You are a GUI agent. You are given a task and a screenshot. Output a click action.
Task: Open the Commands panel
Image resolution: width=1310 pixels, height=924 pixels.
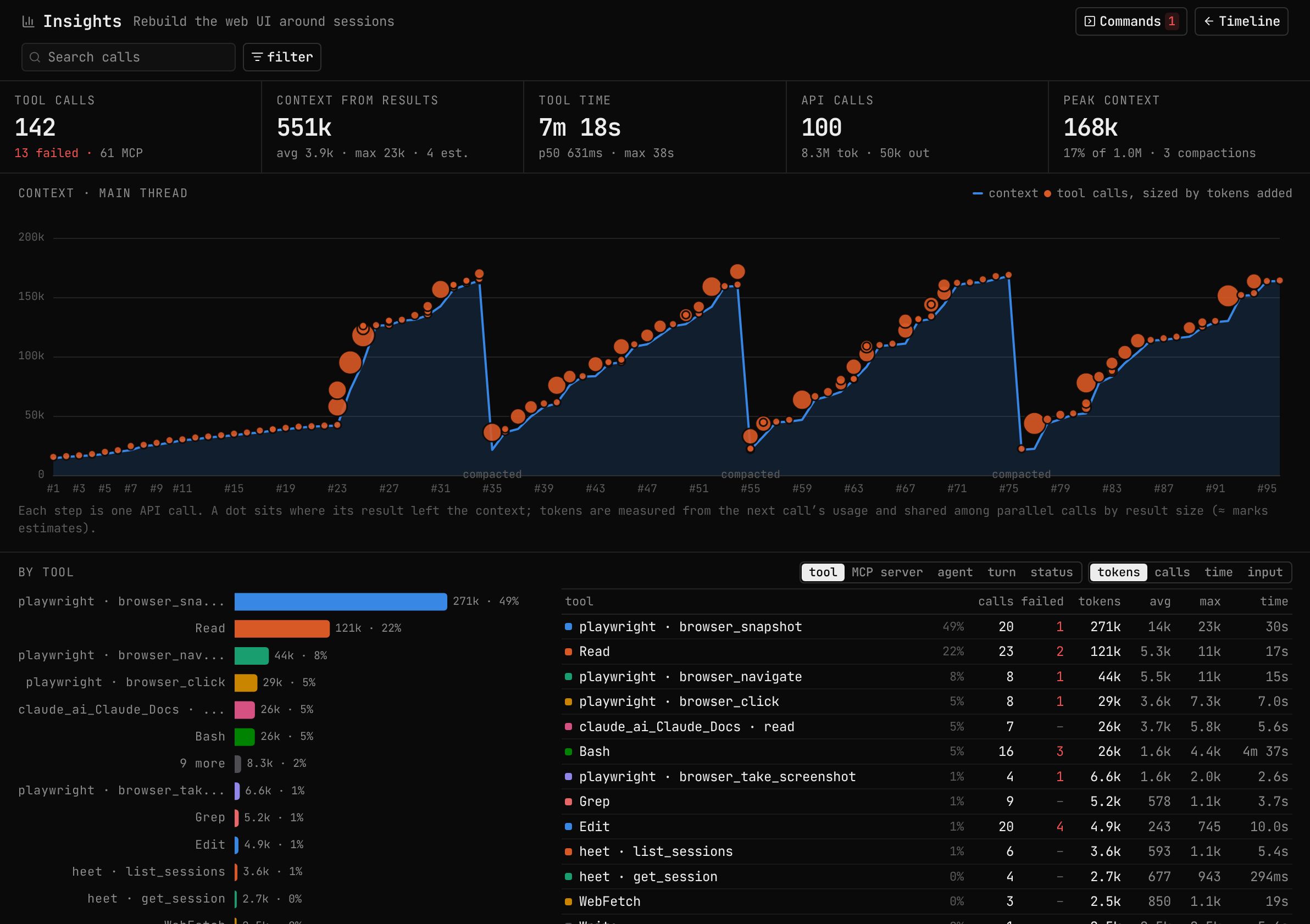coord(1131,21)
